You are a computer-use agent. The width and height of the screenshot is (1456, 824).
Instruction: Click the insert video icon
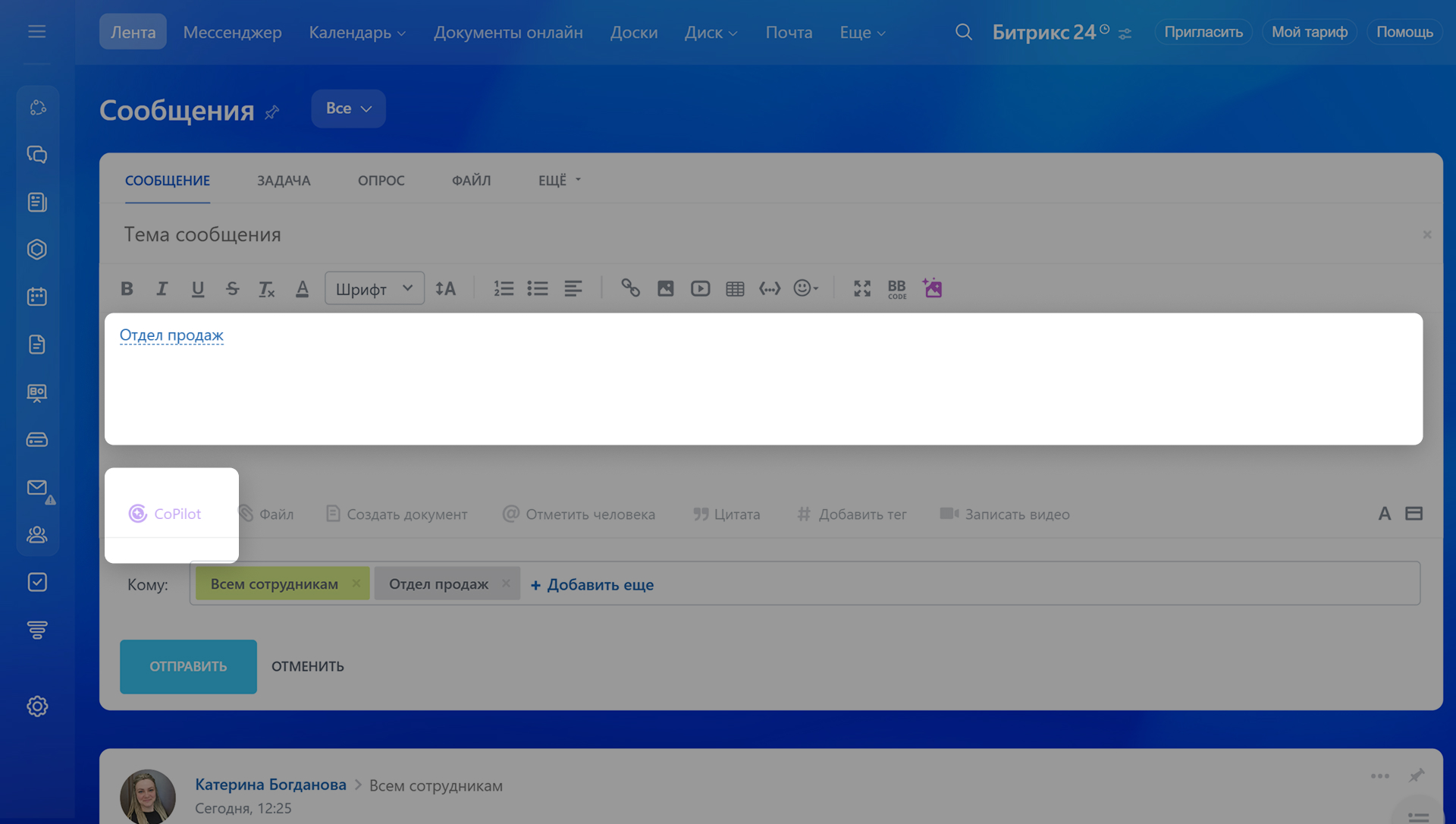[700, 288]
